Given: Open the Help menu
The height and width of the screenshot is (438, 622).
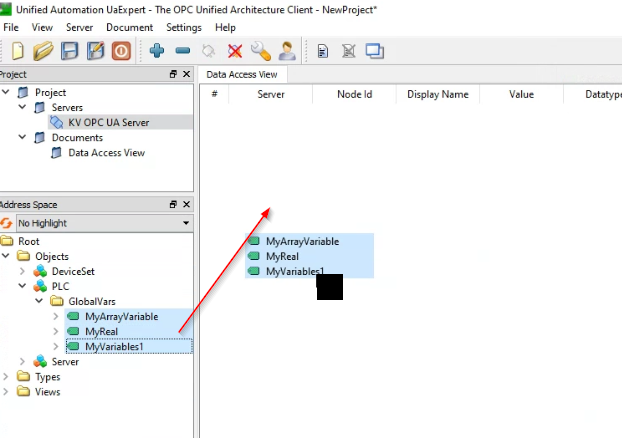Looking at the screenshot, I should 225,27.
